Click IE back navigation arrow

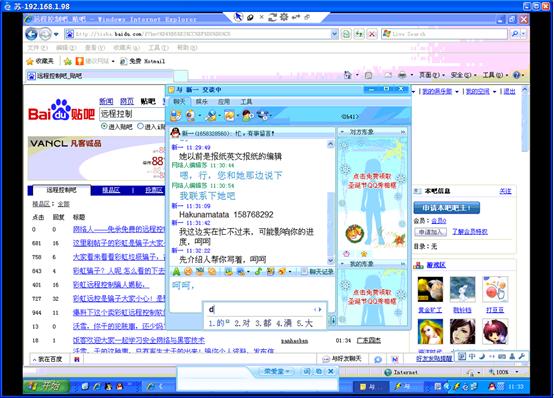pyautogui.click(x=31, y=34)
